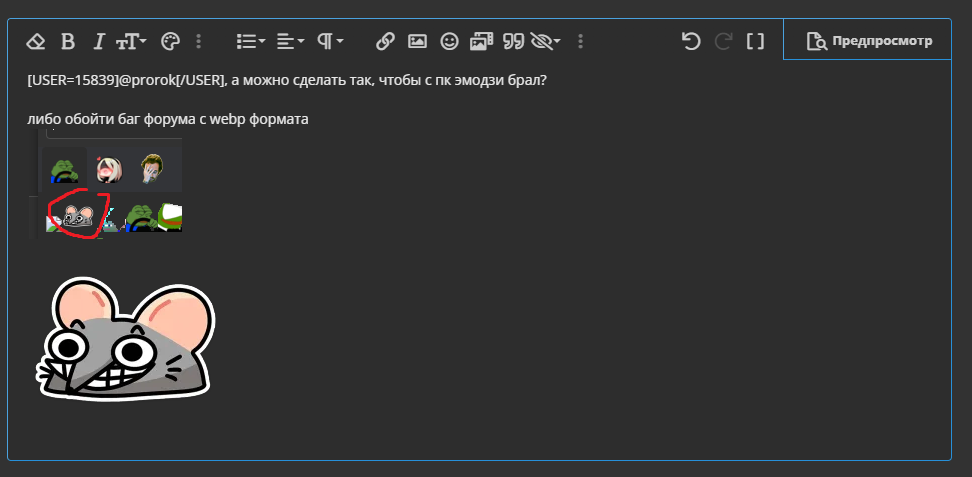Click the empty editor area below the sticker
Image resolution: width=972 pixels, height=477 pixels.
tap(479, 431)
